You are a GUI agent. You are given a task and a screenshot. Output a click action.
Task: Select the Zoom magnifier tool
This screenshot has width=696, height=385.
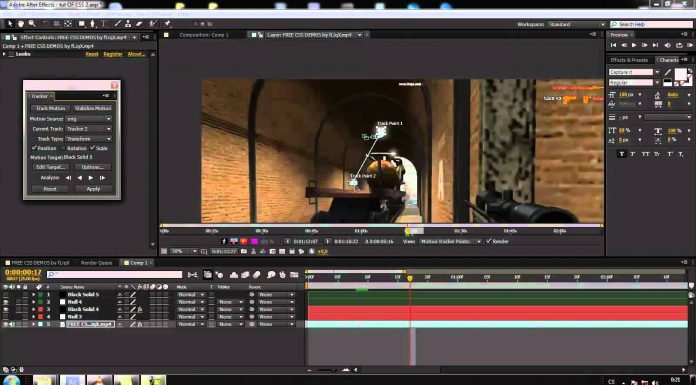pyautogui.click(x=32, y=24)
